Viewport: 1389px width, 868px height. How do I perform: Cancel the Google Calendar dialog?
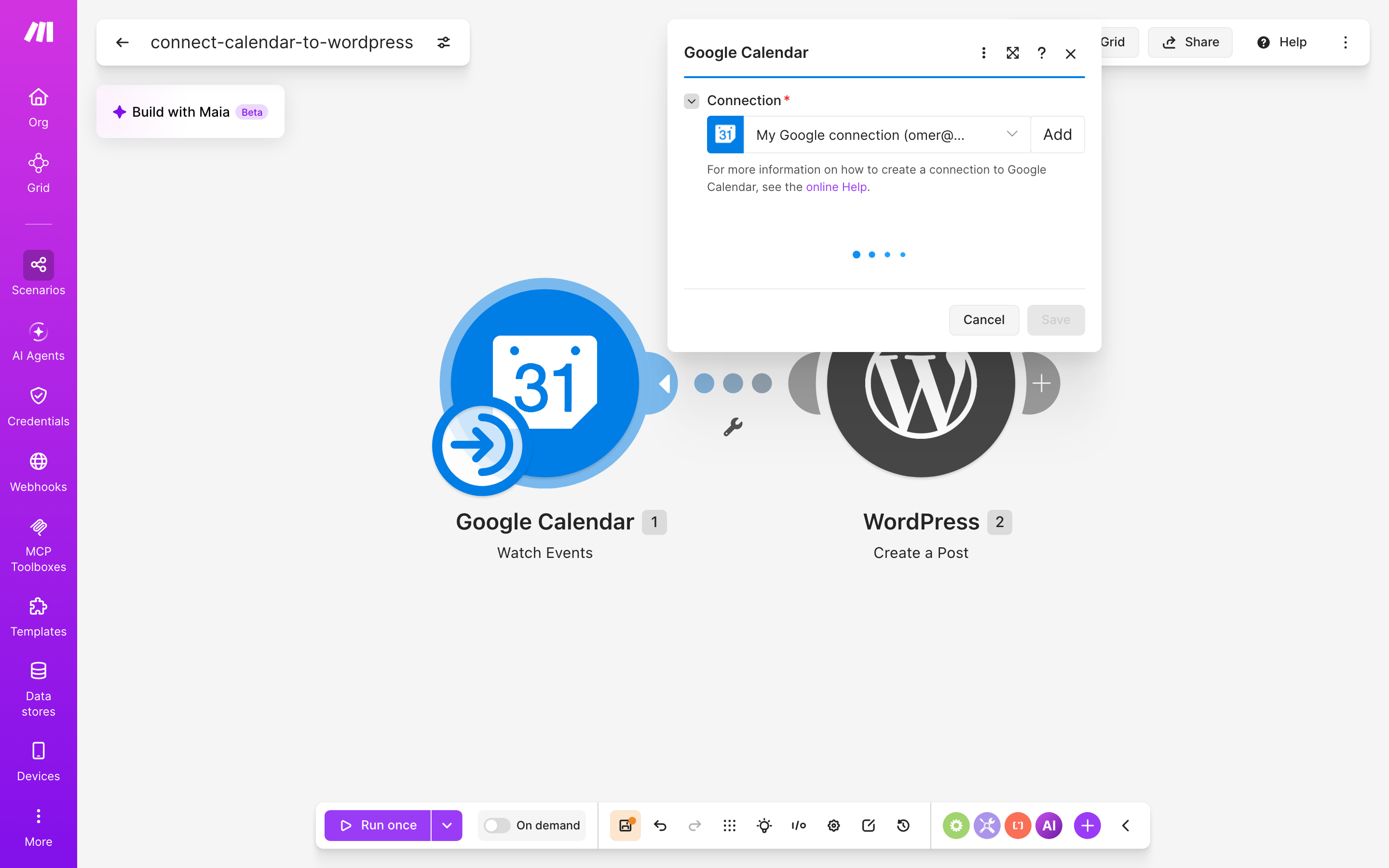coord(984,320)
